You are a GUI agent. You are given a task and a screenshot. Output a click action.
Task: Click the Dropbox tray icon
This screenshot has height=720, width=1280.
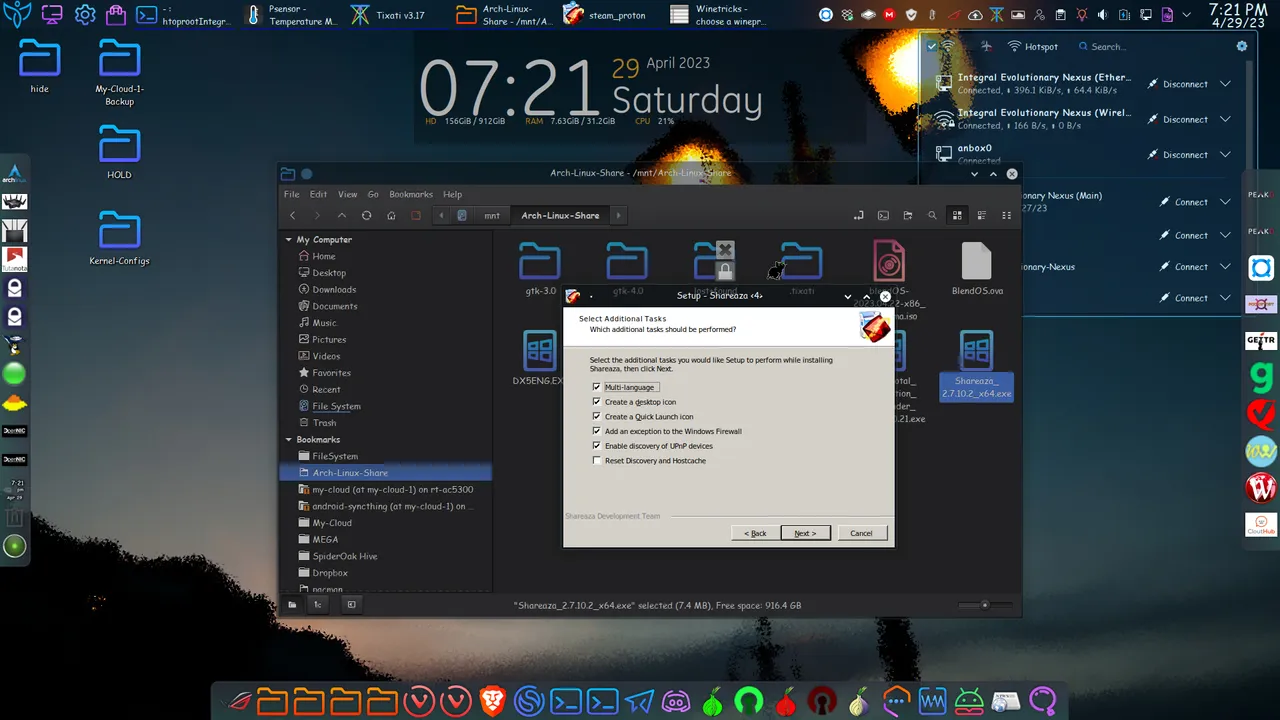pyautogui.click(x=848, y=15)
